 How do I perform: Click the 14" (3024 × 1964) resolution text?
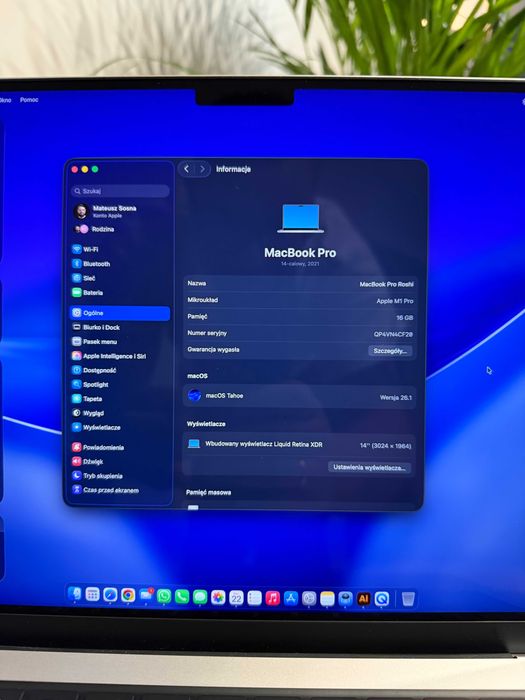[385, 446]
